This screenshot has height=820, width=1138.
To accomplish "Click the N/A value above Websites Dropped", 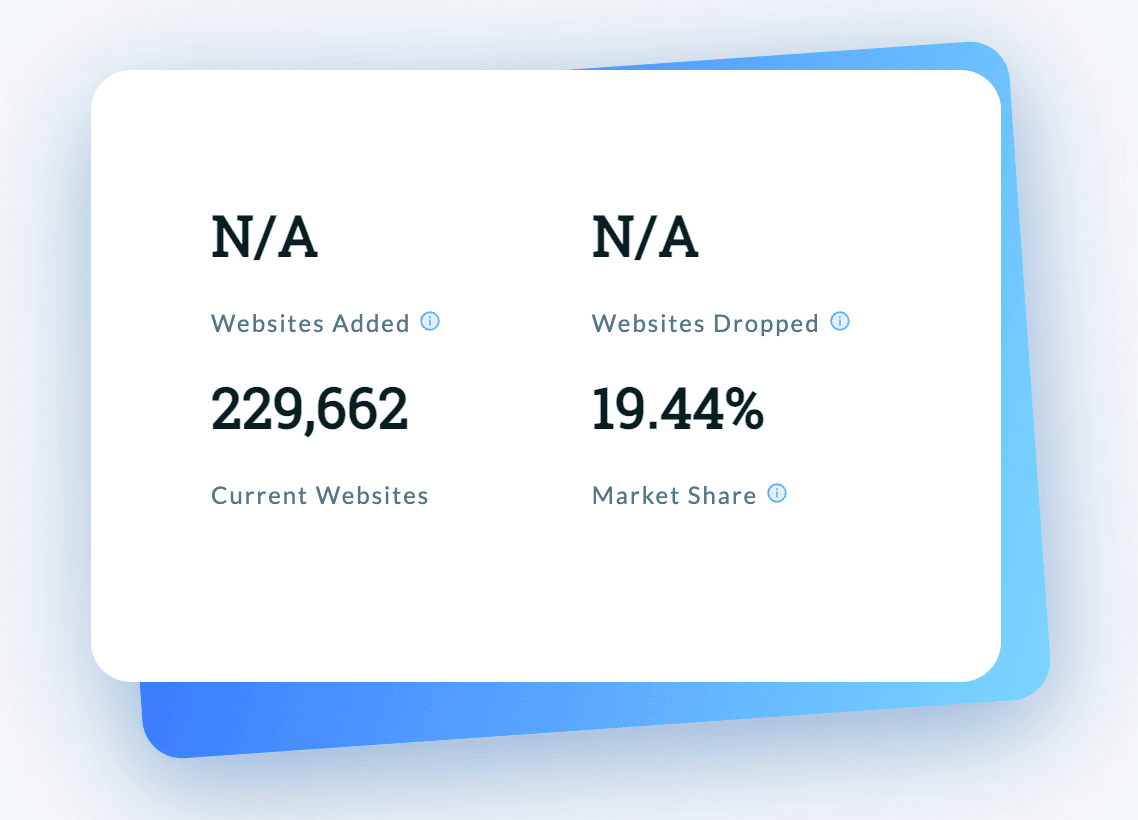I will [646, 237].
